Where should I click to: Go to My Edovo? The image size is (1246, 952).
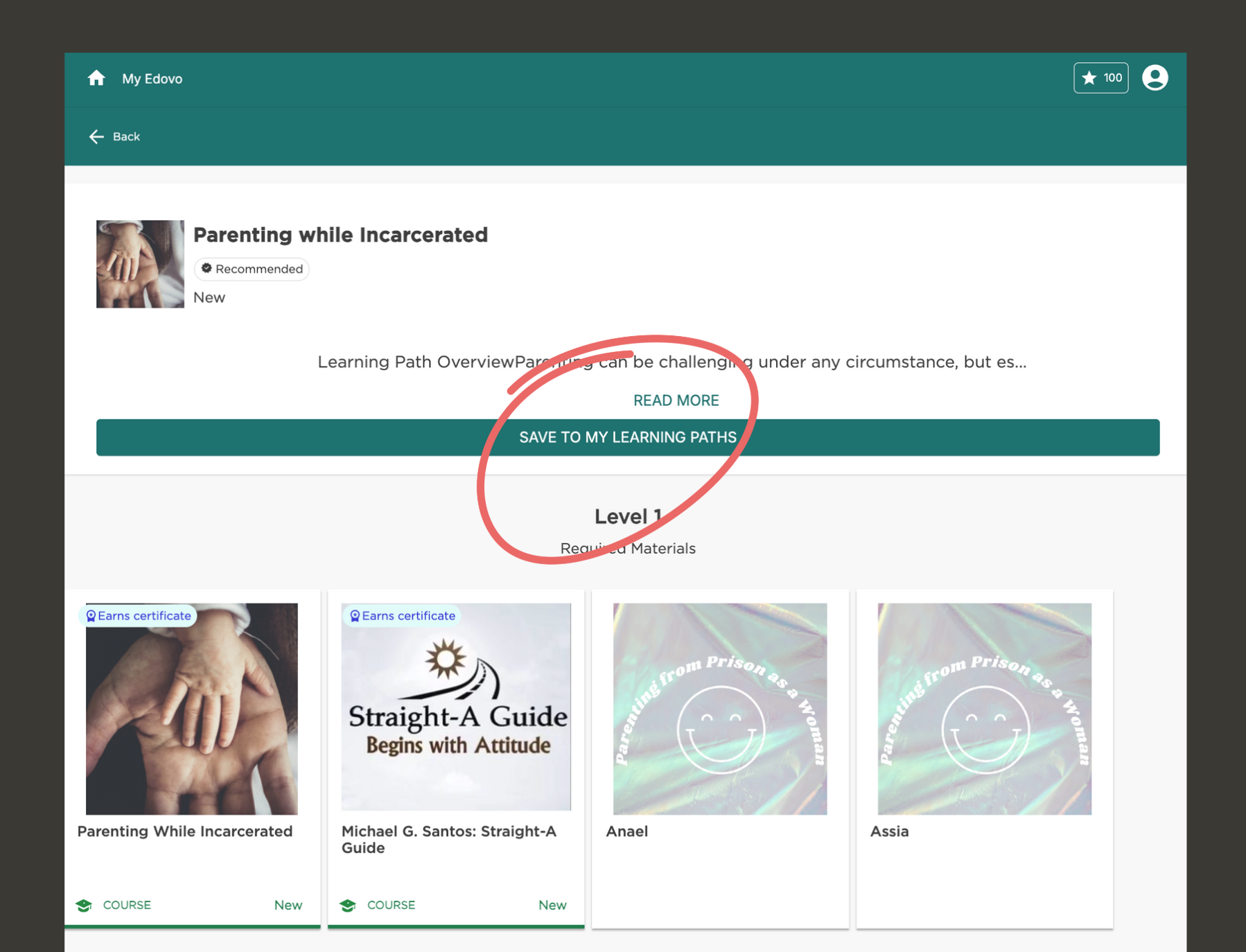[x=152, y=78]
